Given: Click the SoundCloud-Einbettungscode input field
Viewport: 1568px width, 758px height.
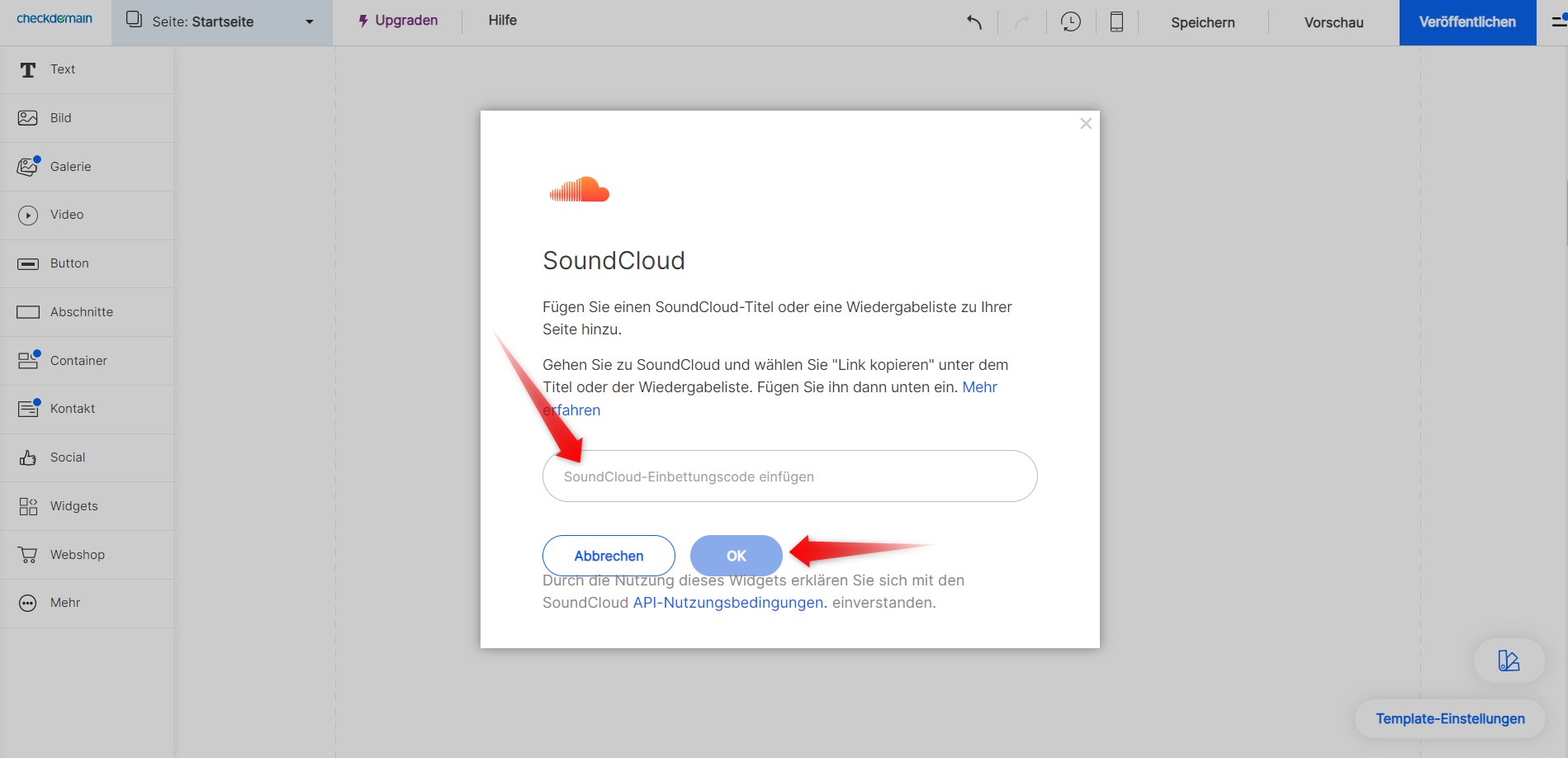Looking at the screenshot, I should [789, 476].
